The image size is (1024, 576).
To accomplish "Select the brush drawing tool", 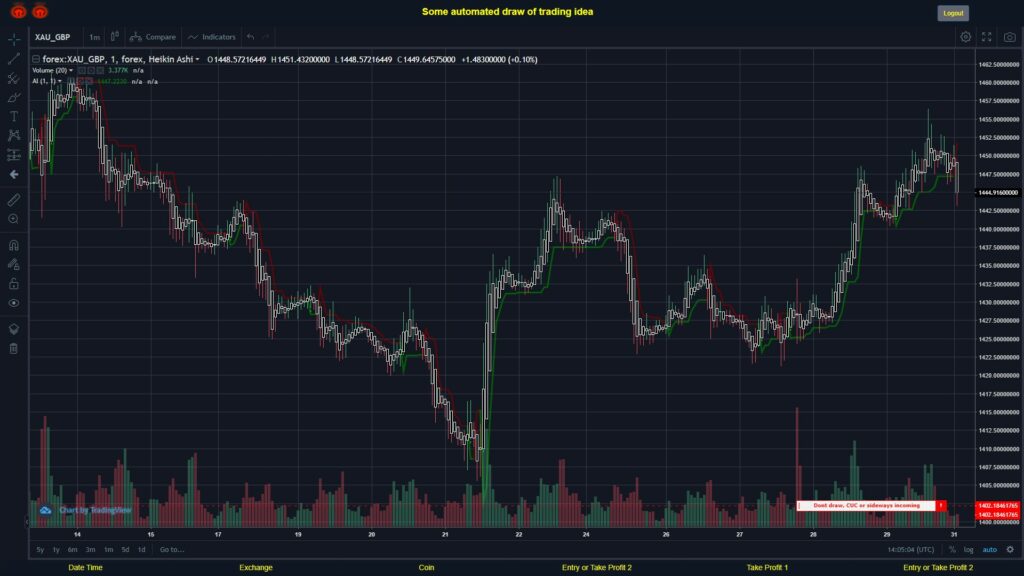I will (x=14, y=97).
